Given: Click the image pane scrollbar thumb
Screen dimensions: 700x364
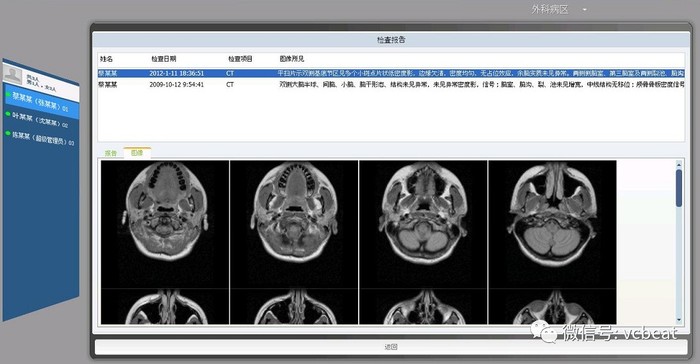Looking at the screenshot, I should coord(679,188).
